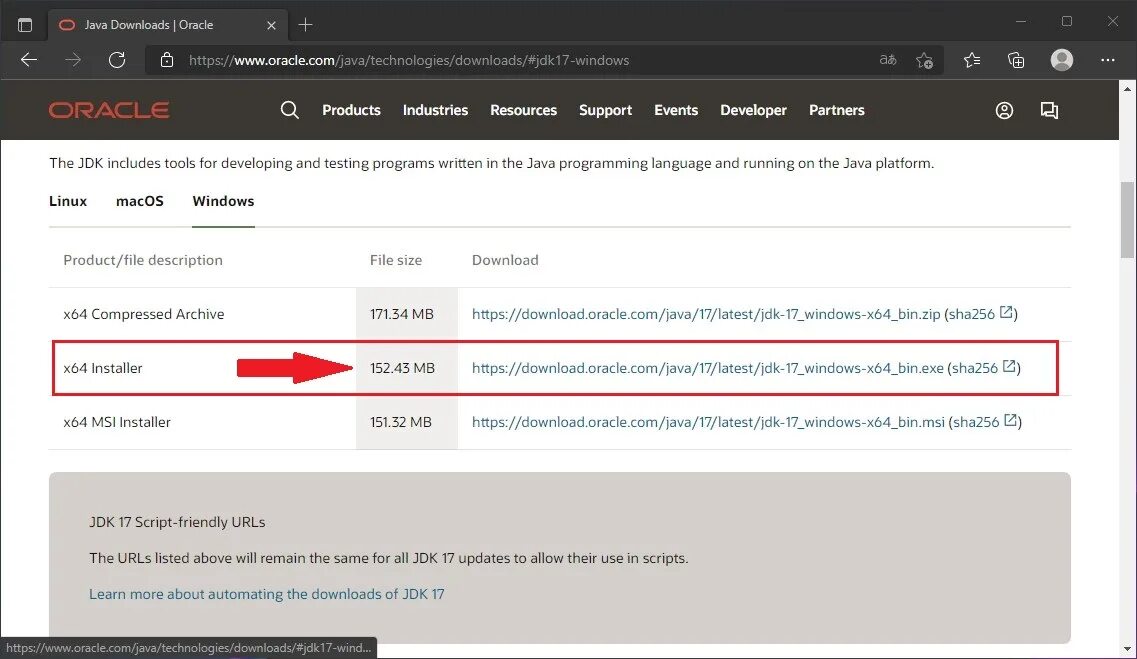Open the tab actions menu icon
Image resolution: width=1137 pixels, height=659 pixels.
[x=25, y=25]
